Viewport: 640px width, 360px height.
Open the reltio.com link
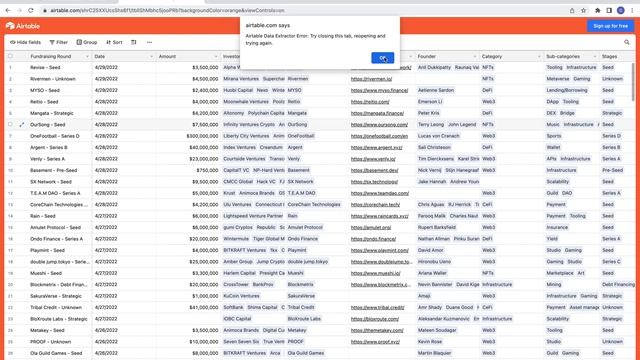point(370,102)
